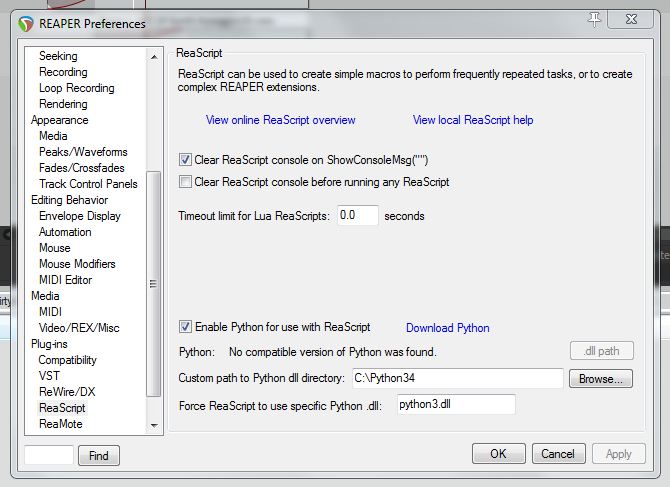Click the OK button
The image size is (670, 487).
click(x=499, y=454)
